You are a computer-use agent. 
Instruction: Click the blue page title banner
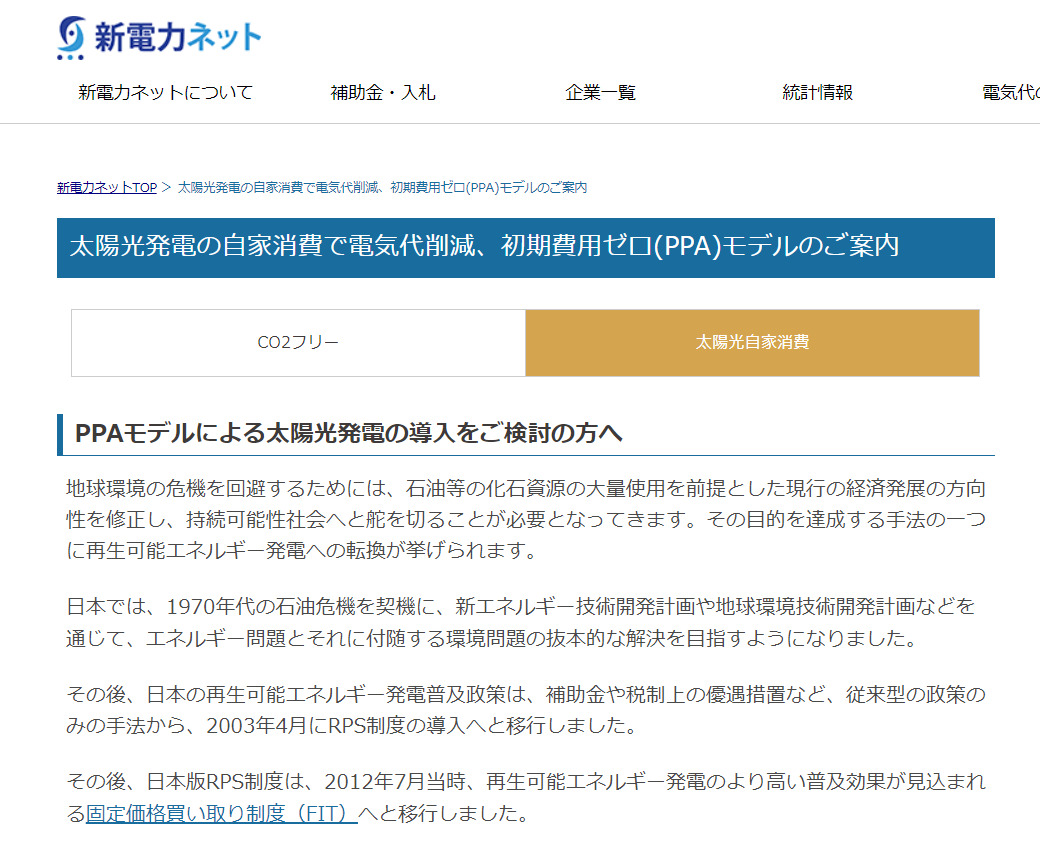(525, 247)
